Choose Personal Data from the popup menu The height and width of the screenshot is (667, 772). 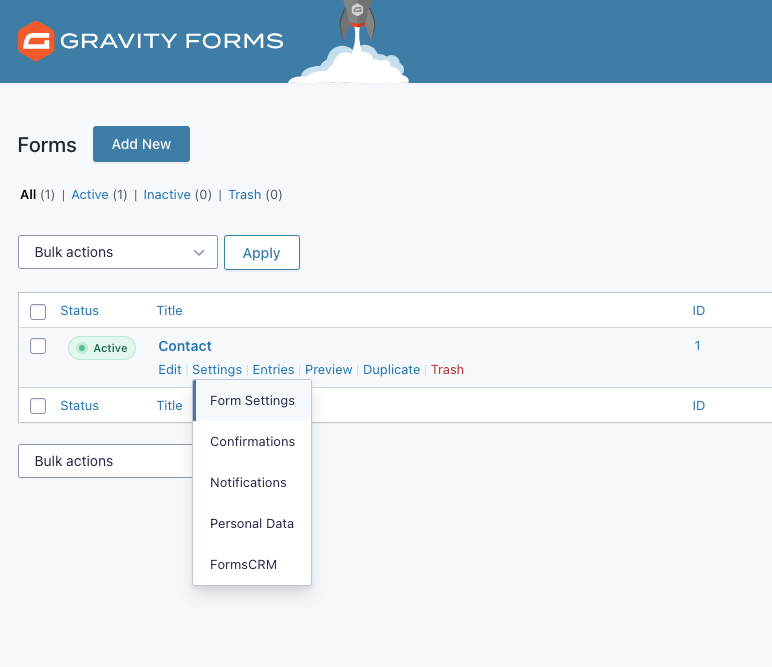[252, 523]
